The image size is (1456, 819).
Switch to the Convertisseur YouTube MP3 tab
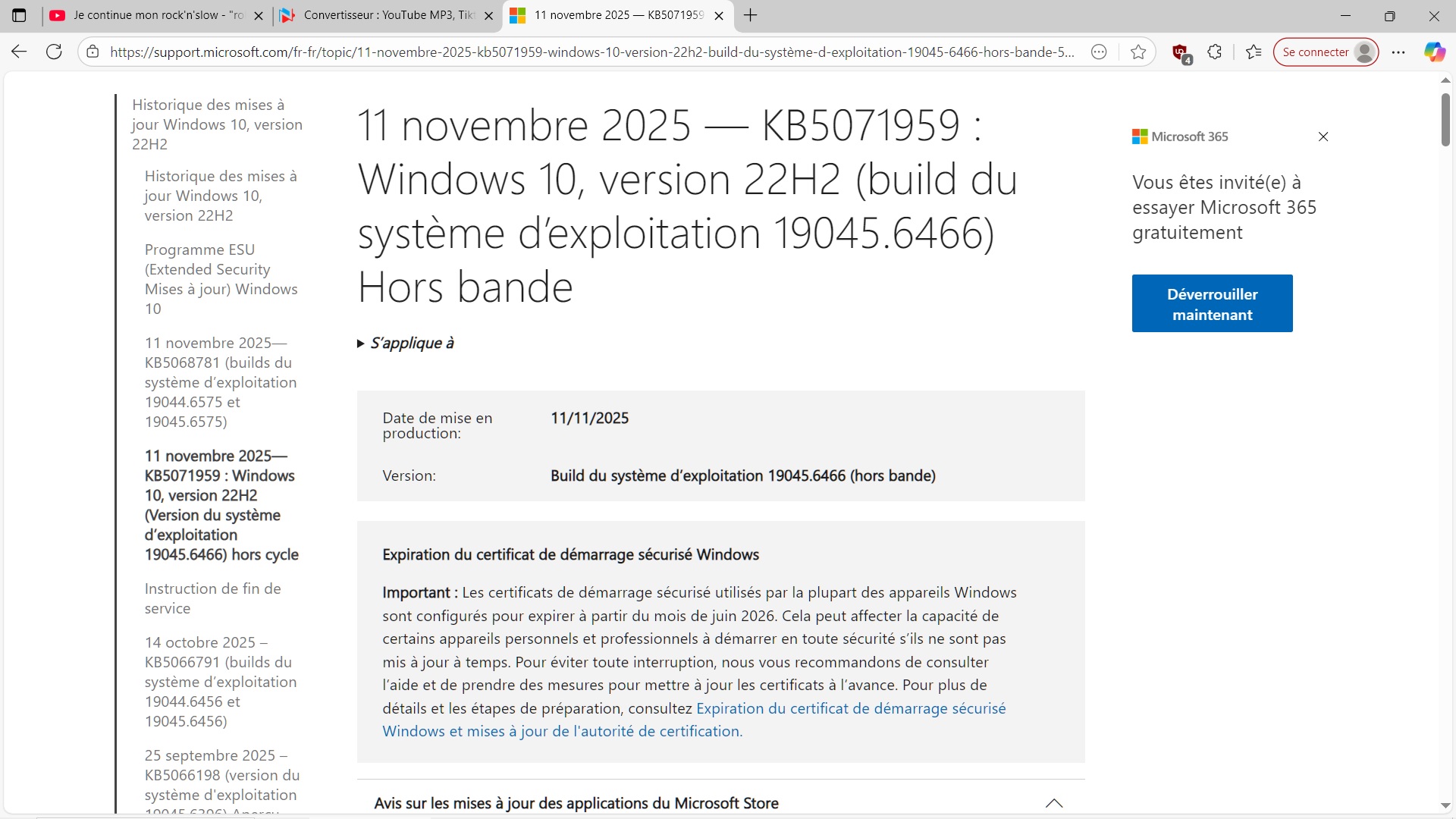(383, 15)
